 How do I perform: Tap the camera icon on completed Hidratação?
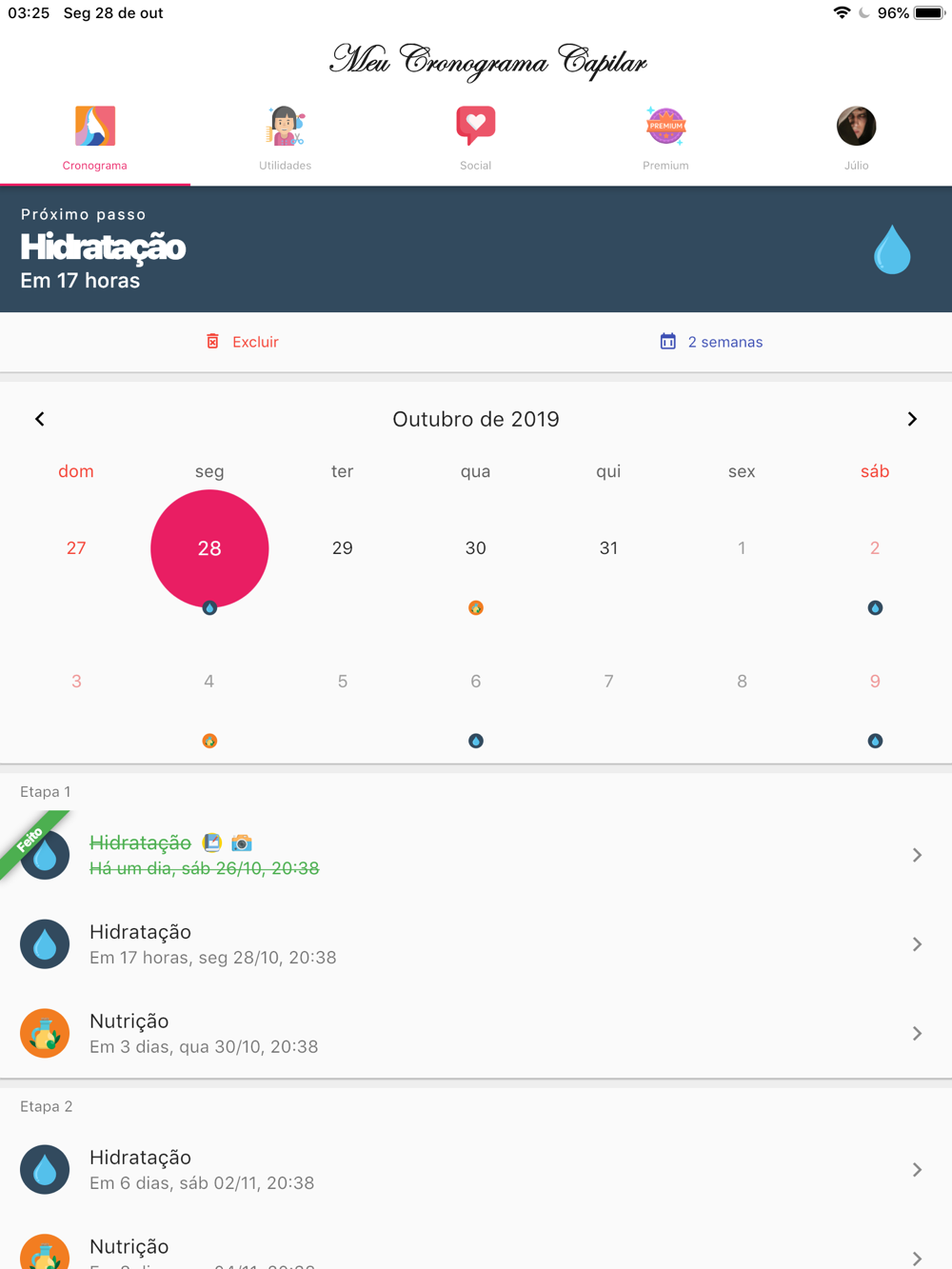point(242,843)
